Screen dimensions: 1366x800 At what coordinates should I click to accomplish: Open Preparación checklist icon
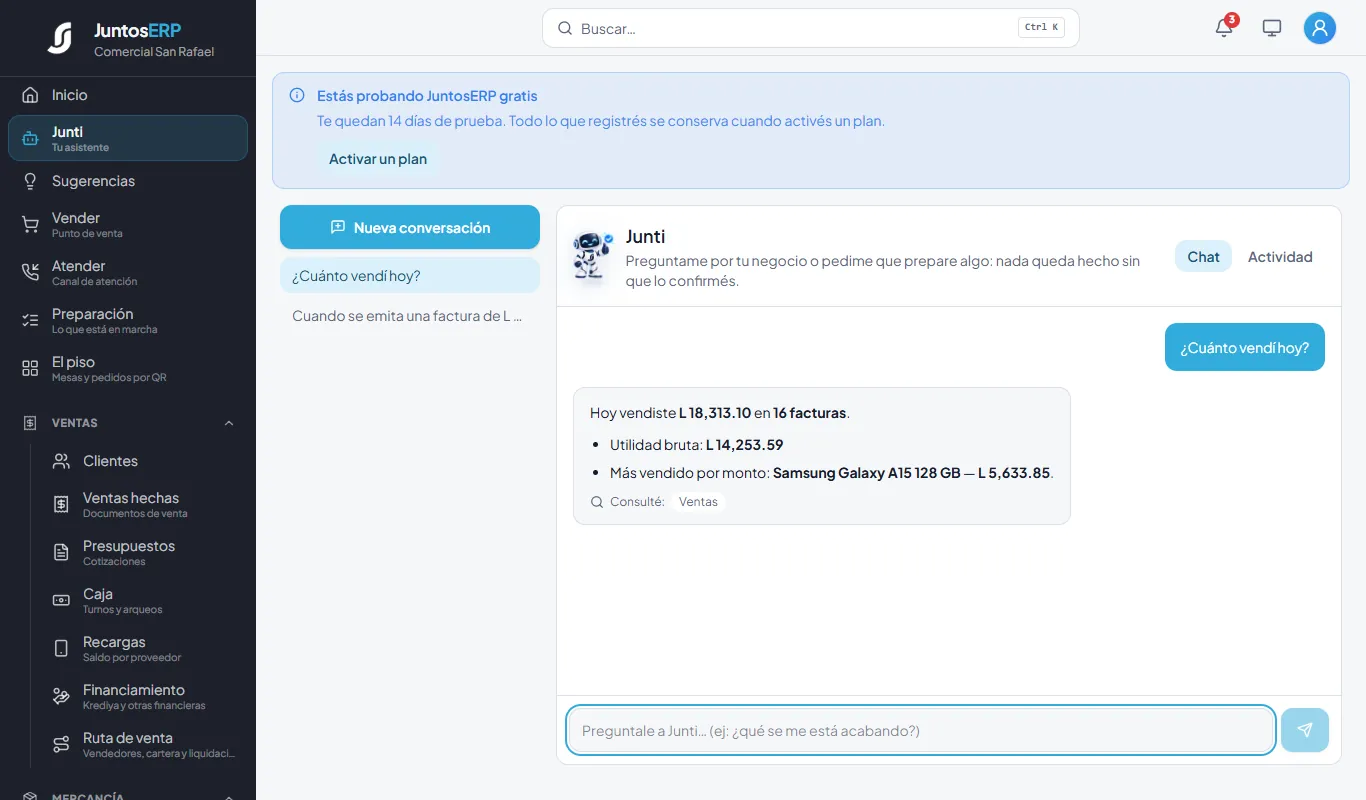(x=30, y=320)
